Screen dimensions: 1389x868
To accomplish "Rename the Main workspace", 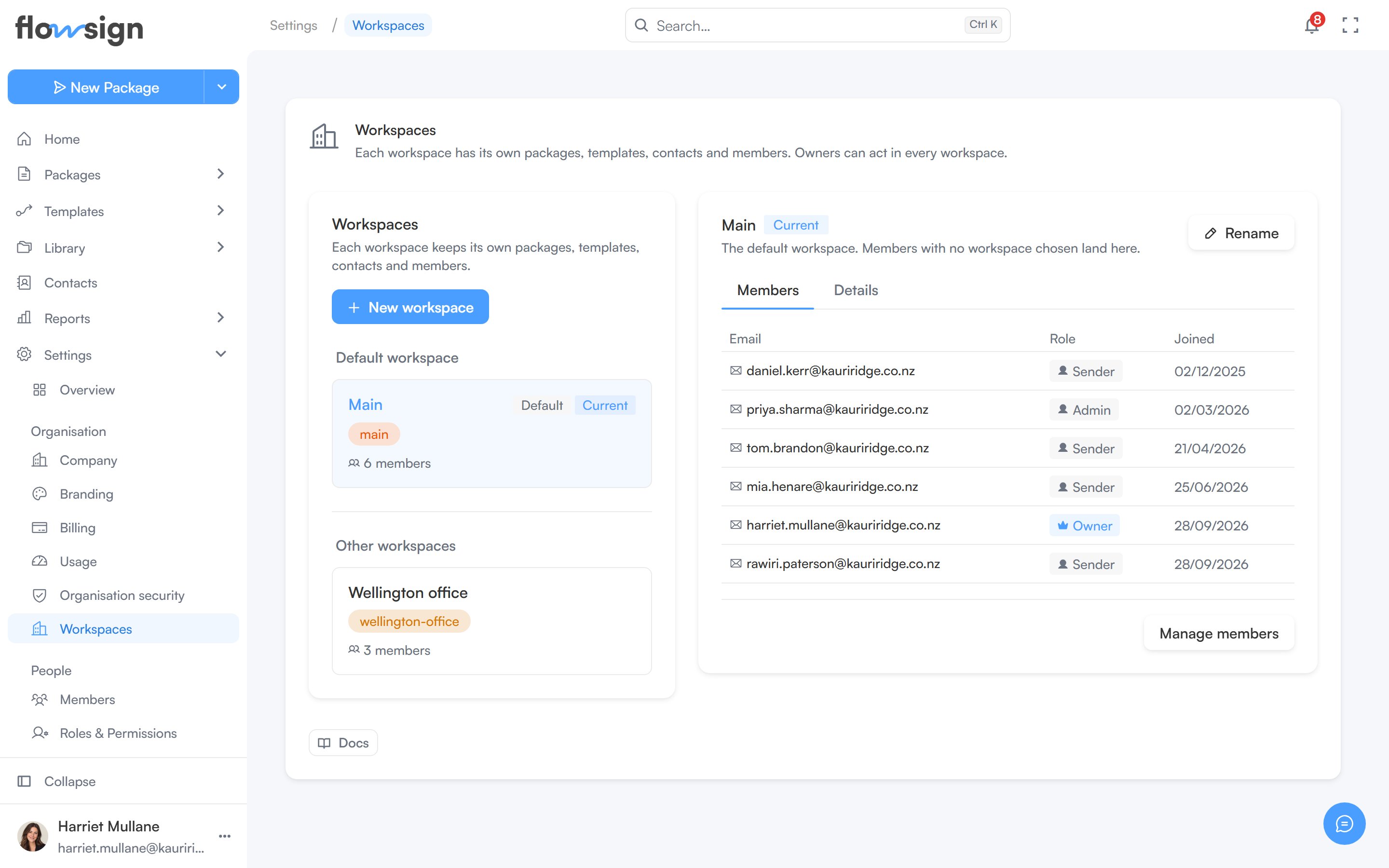I will 1241,233.
